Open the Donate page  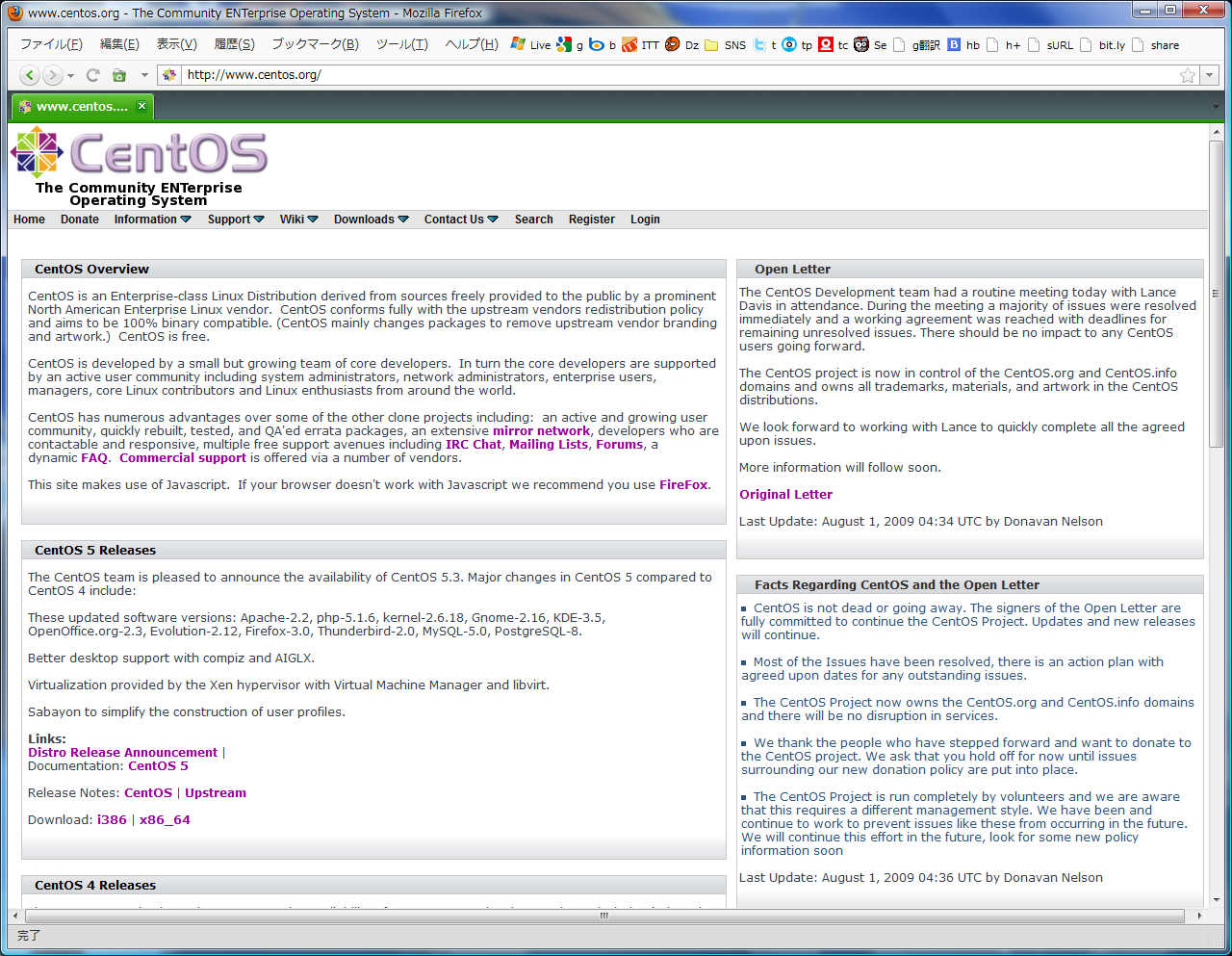point(80,220)
